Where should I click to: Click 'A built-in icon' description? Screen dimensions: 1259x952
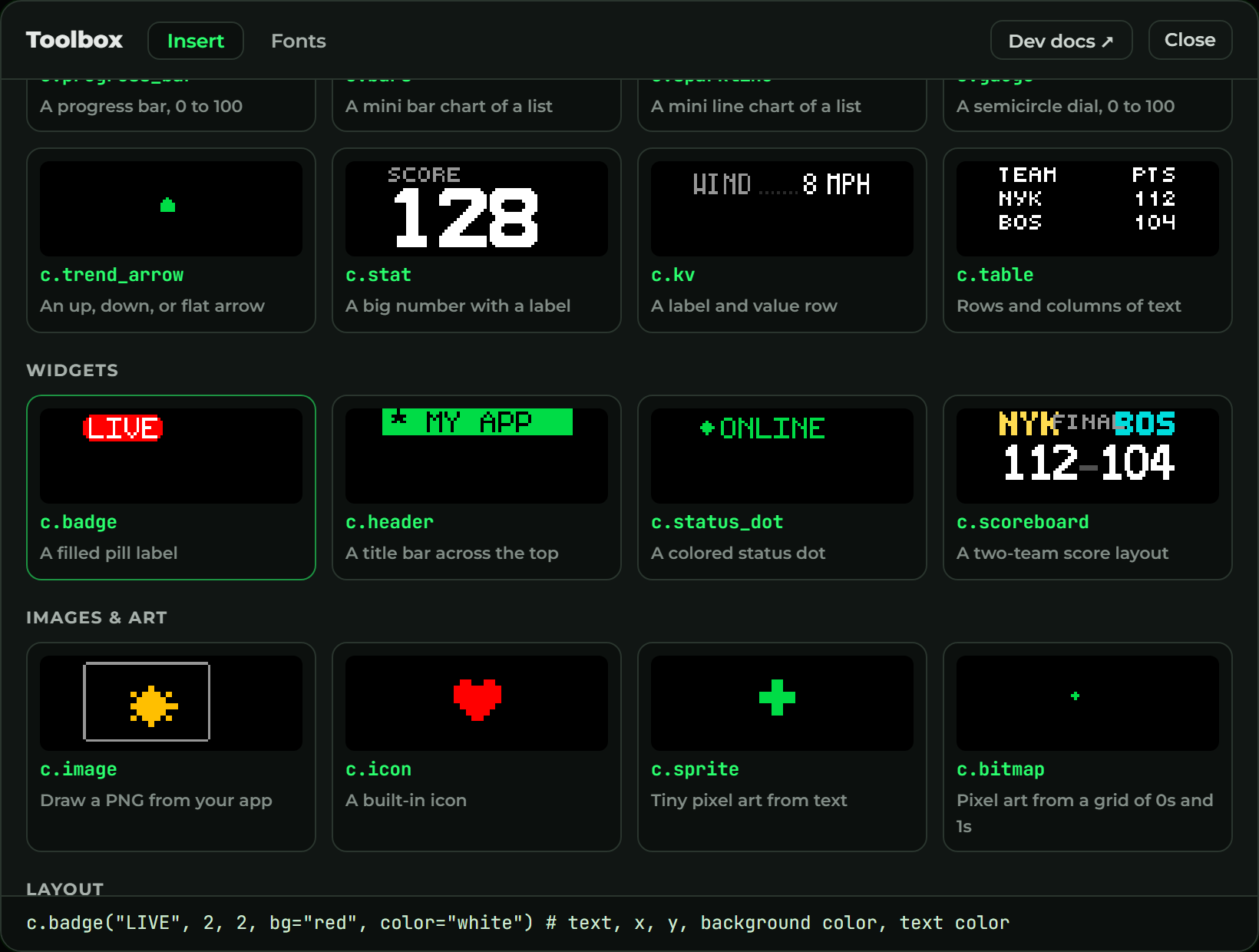[x=406, y=800]
